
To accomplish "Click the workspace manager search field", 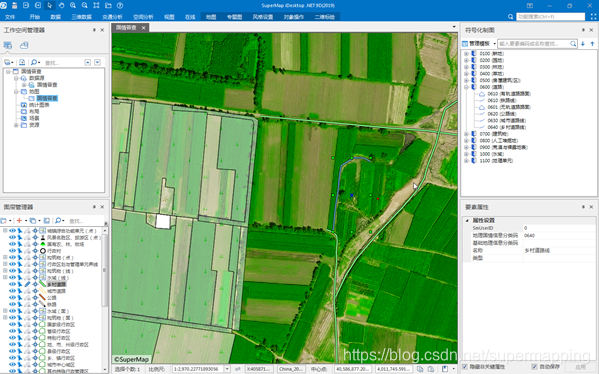I will [63, 62].
